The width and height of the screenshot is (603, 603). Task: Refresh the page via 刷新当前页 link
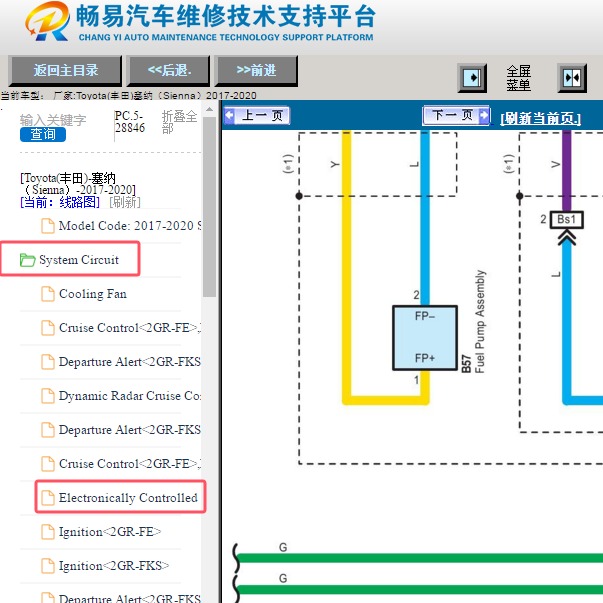540,118
